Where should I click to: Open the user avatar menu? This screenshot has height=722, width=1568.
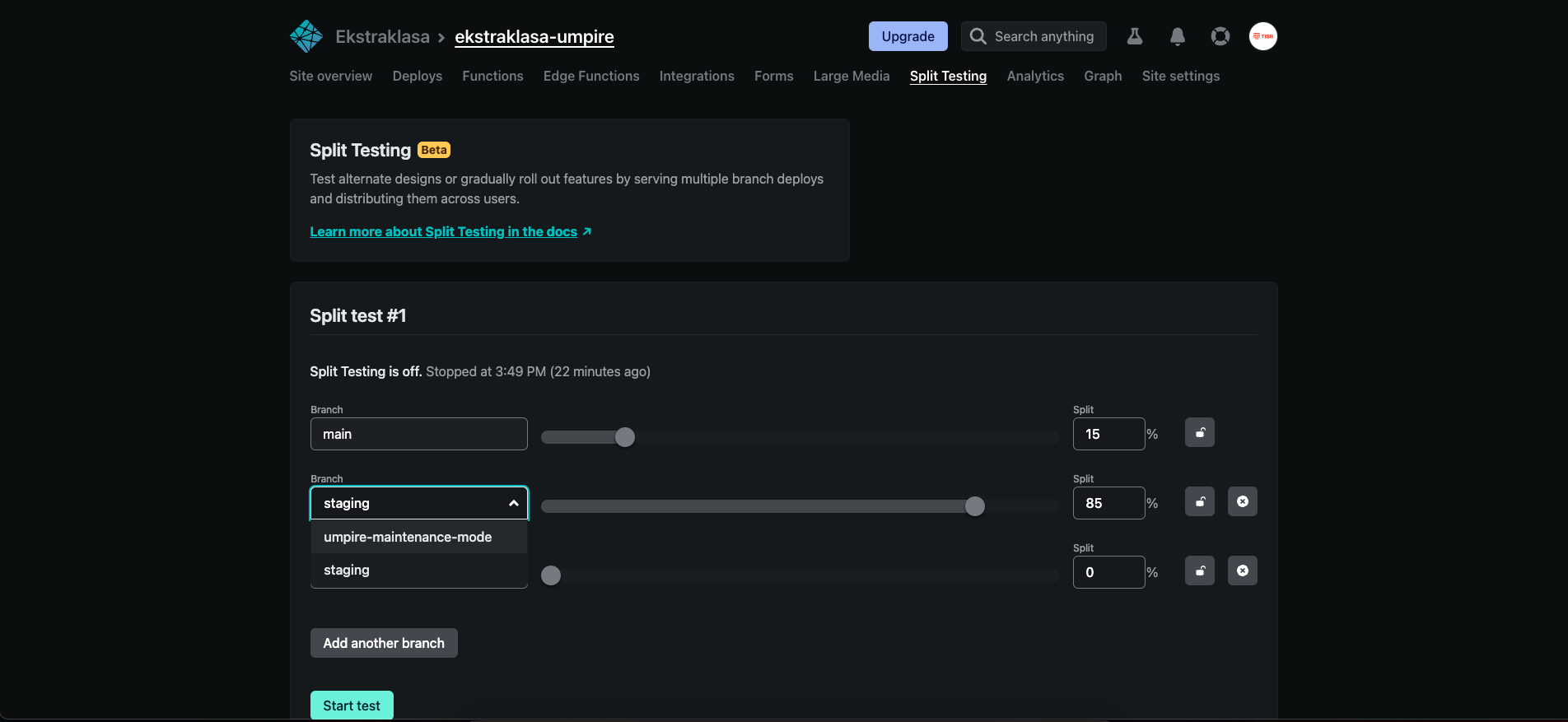[x=1263, y=36]
